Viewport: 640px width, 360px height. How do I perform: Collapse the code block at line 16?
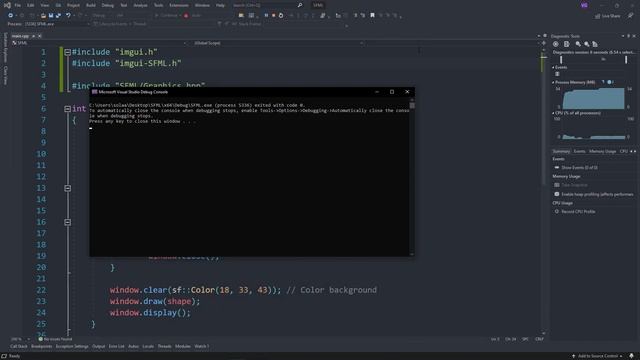[x=67, y=222]
